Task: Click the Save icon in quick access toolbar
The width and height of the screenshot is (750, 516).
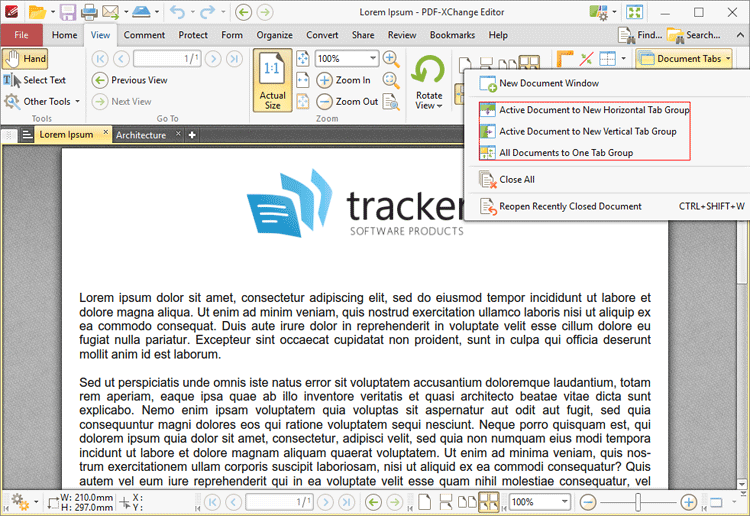Action: 67,13
